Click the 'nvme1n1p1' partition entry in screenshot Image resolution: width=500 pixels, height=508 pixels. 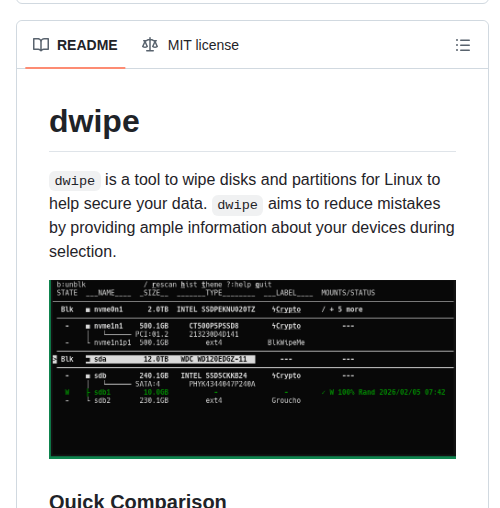pyautogui.click(x=112, y=343)
